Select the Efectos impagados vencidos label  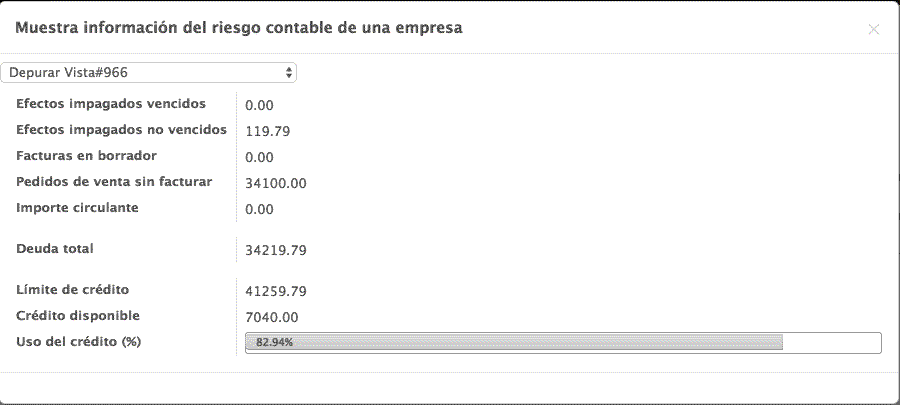[111, 104]
